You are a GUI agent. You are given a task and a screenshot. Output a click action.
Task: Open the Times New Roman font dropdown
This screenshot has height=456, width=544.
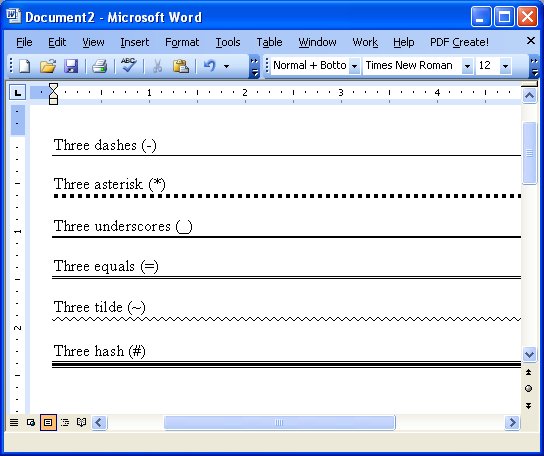(467, 66)
